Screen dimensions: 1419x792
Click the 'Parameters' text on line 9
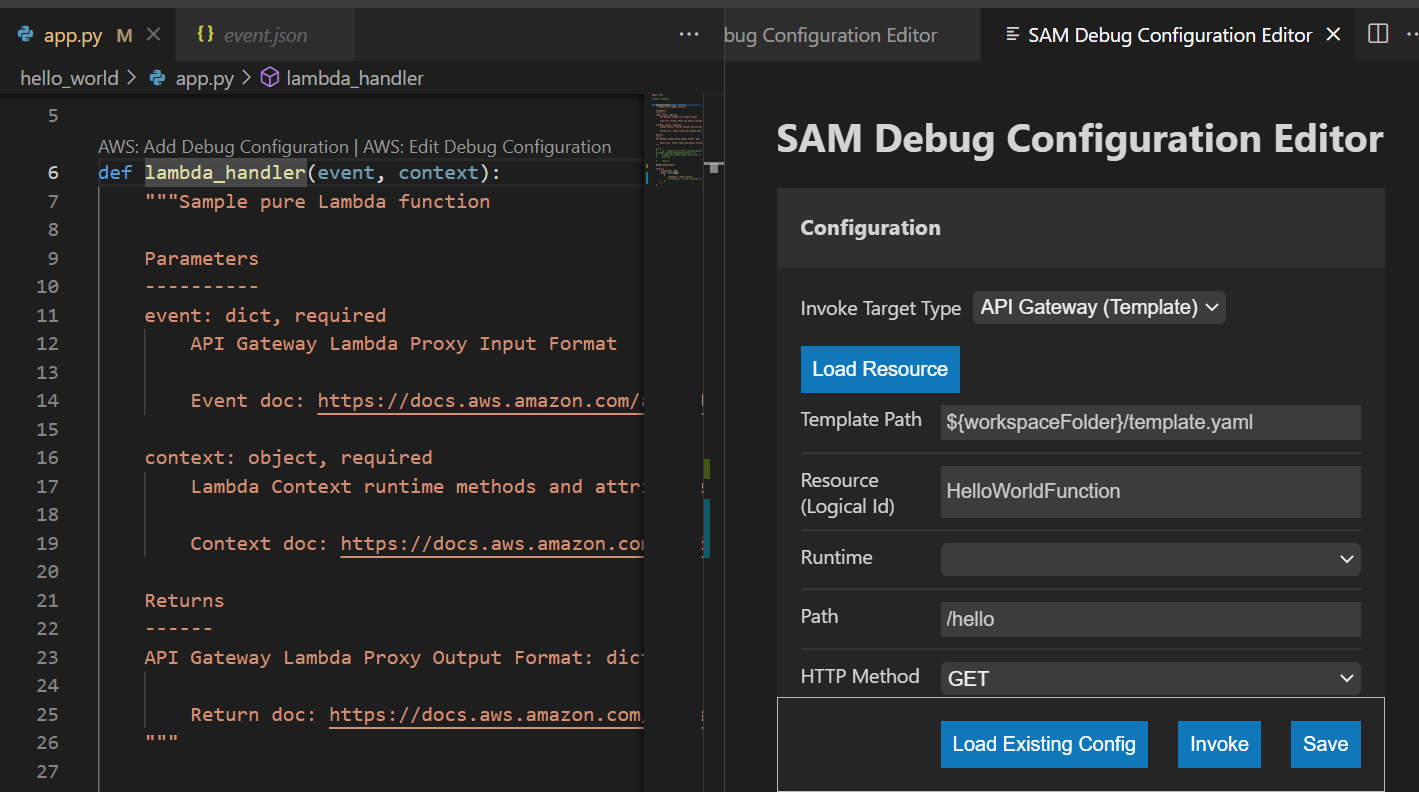[x=201, y=258]
